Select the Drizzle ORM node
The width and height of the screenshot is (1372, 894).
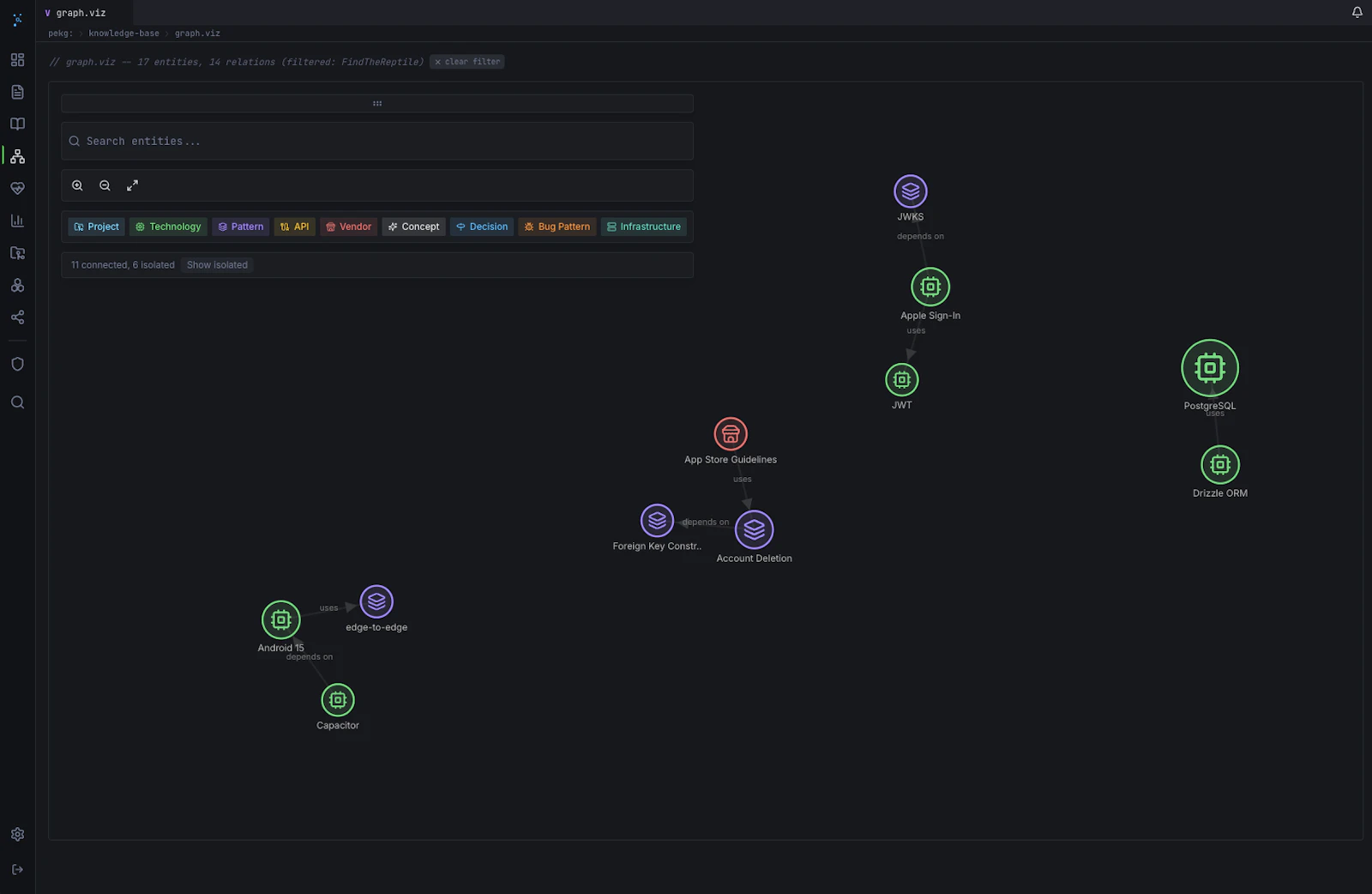pos(1220,465)
